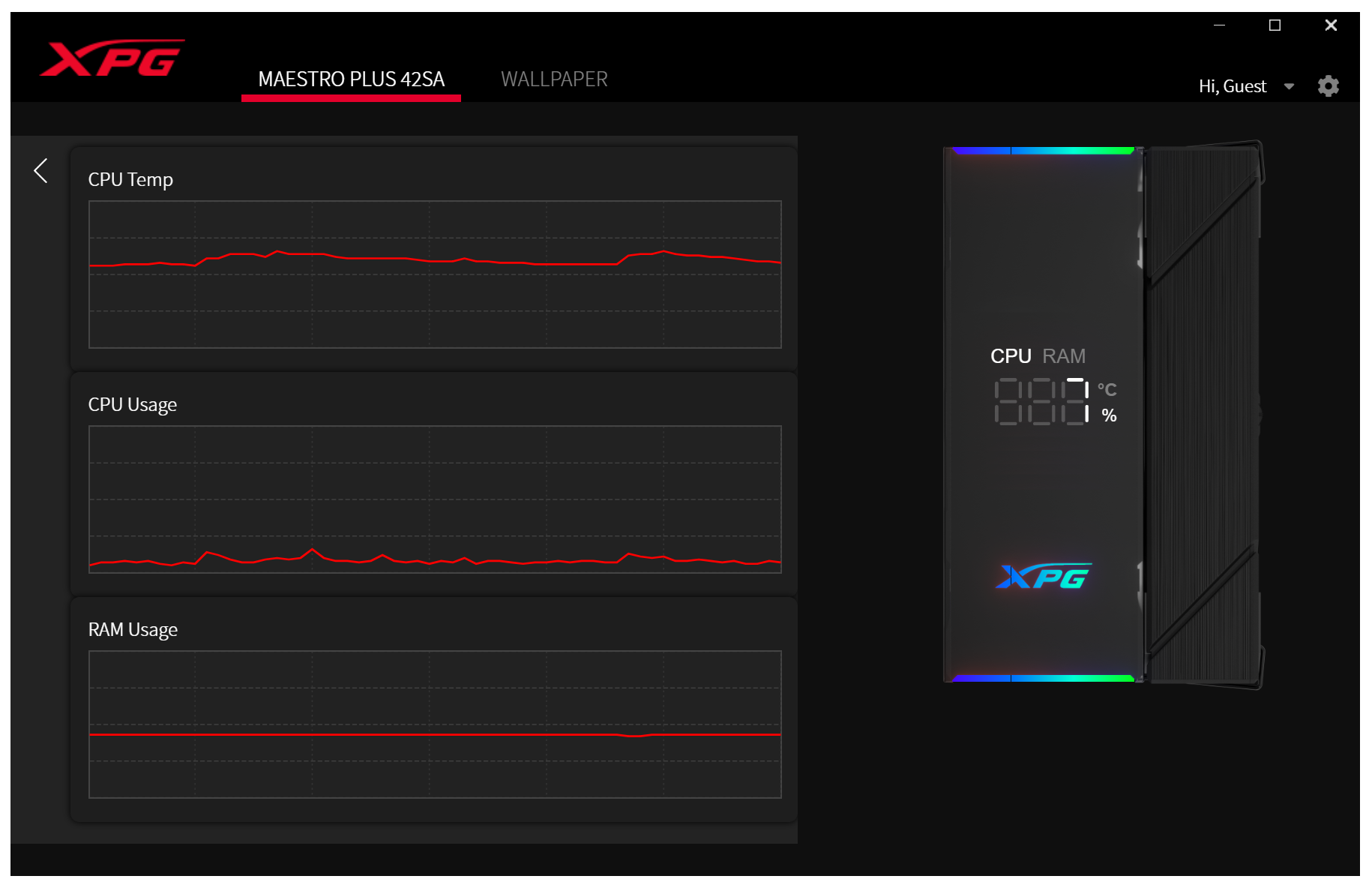Close the XPG application window

[1331, 25]
